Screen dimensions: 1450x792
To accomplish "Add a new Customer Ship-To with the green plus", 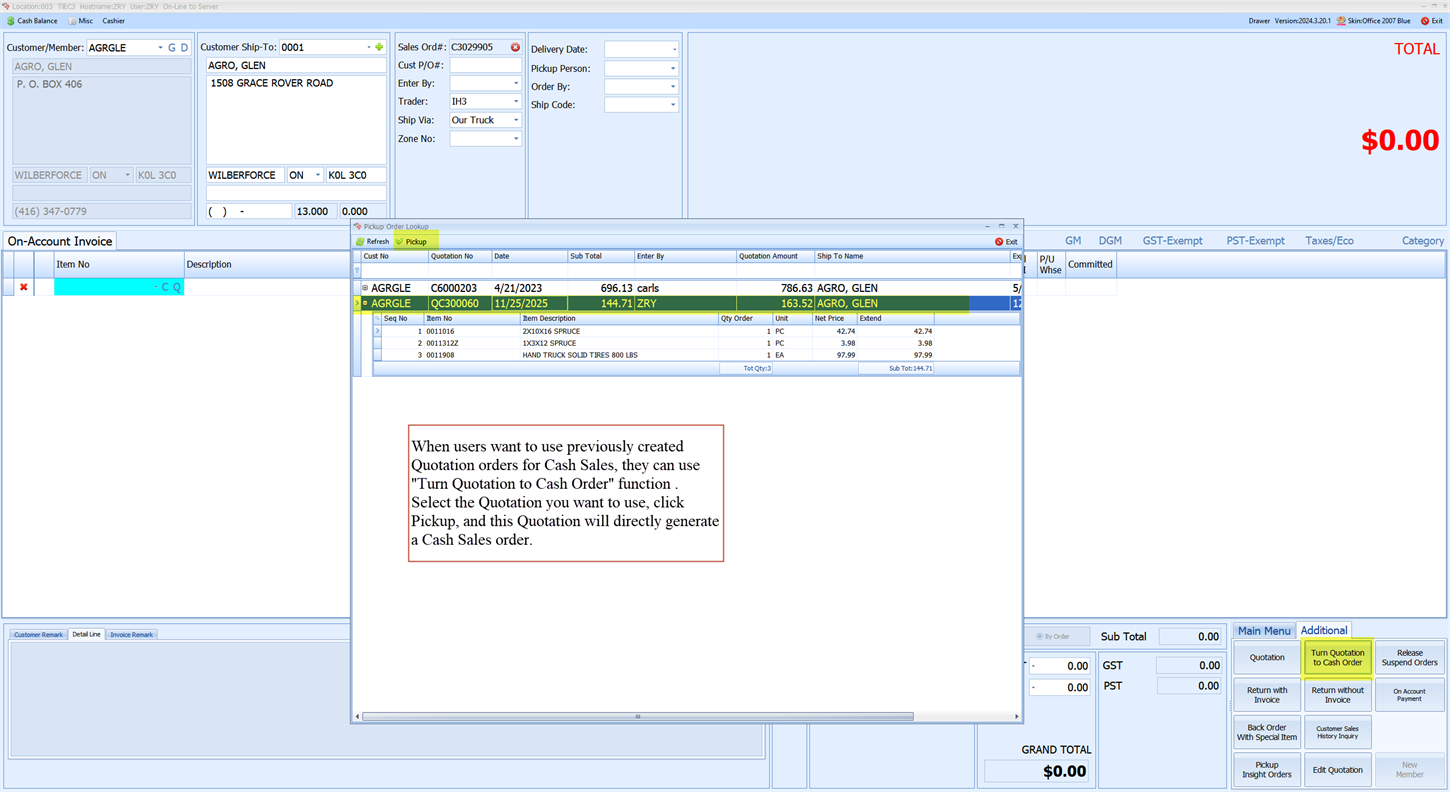I will 378,47.
